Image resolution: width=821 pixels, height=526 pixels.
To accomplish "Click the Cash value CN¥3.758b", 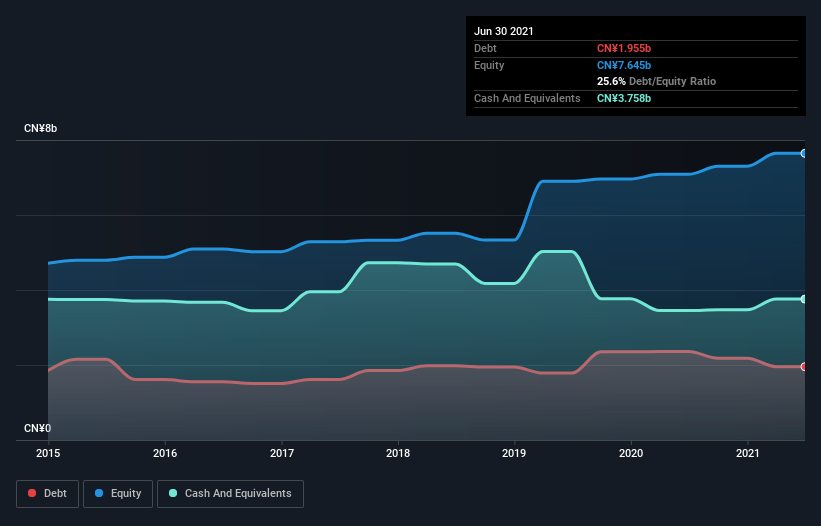I will pos(624,98).
